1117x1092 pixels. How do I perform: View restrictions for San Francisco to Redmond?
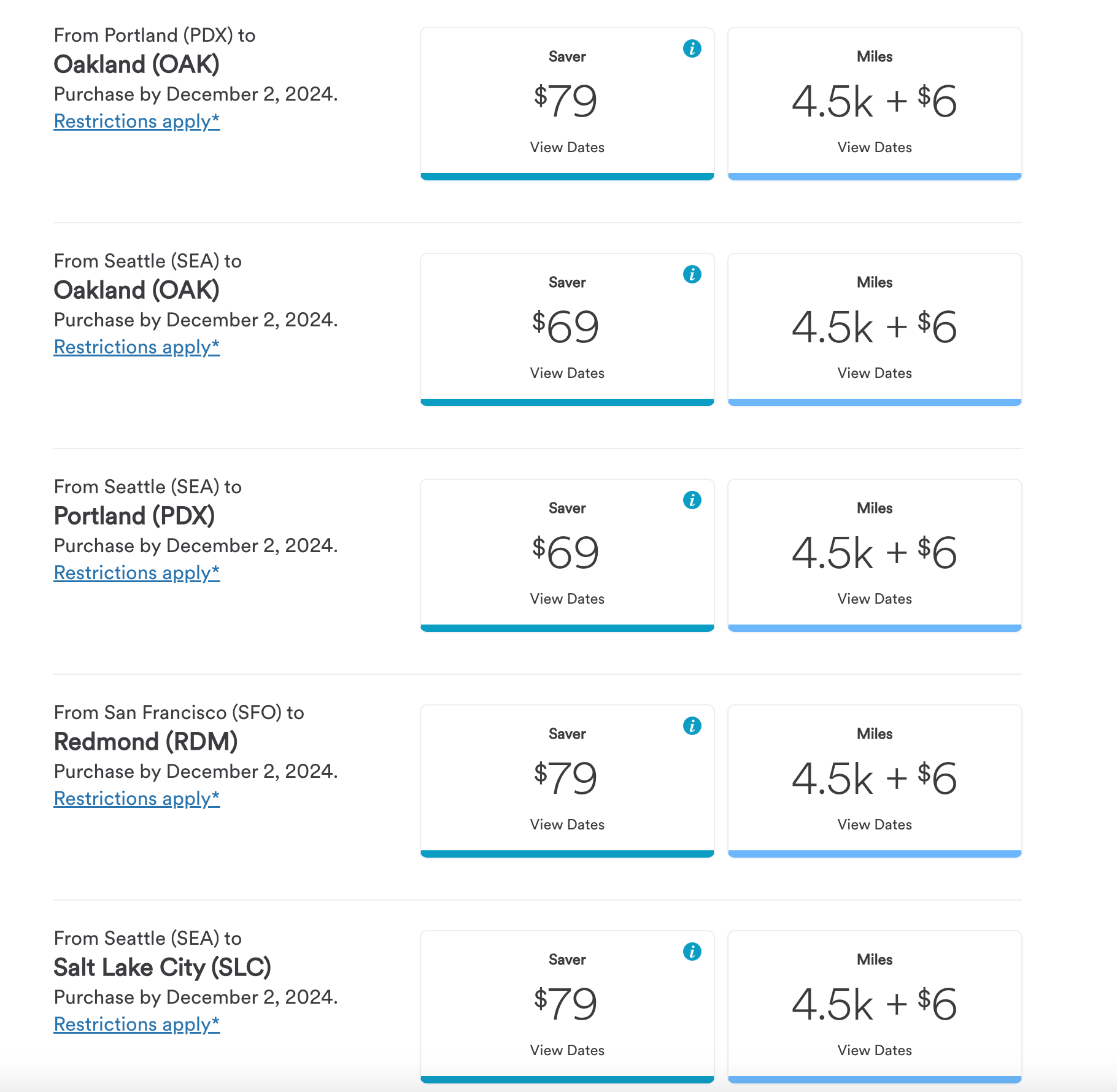(136, 799)
